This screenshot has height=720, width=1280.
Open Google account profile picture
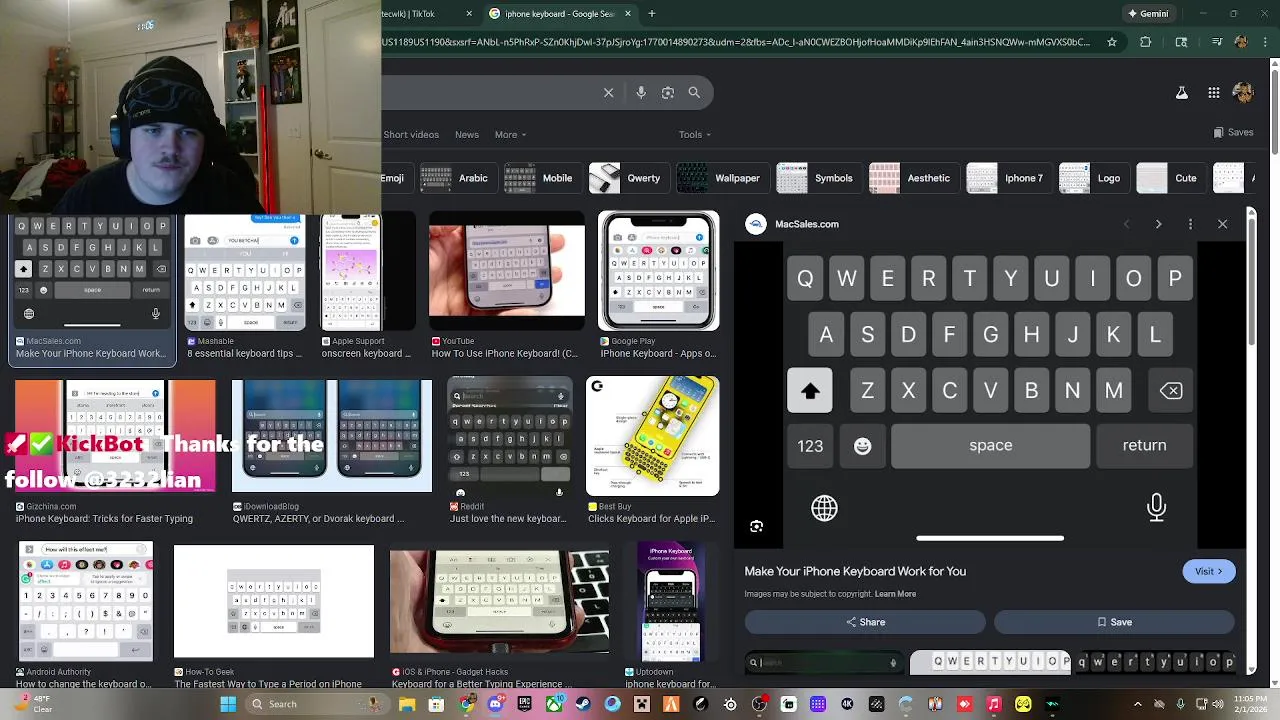pos(1243,92)
